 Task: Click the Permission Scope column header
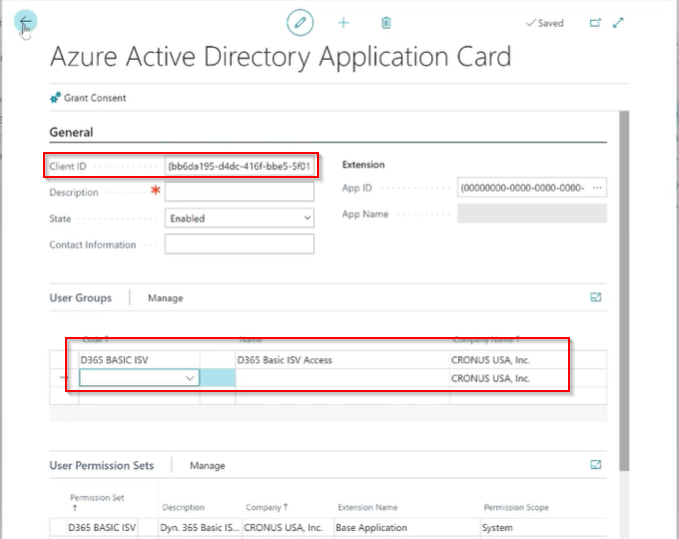516,507
